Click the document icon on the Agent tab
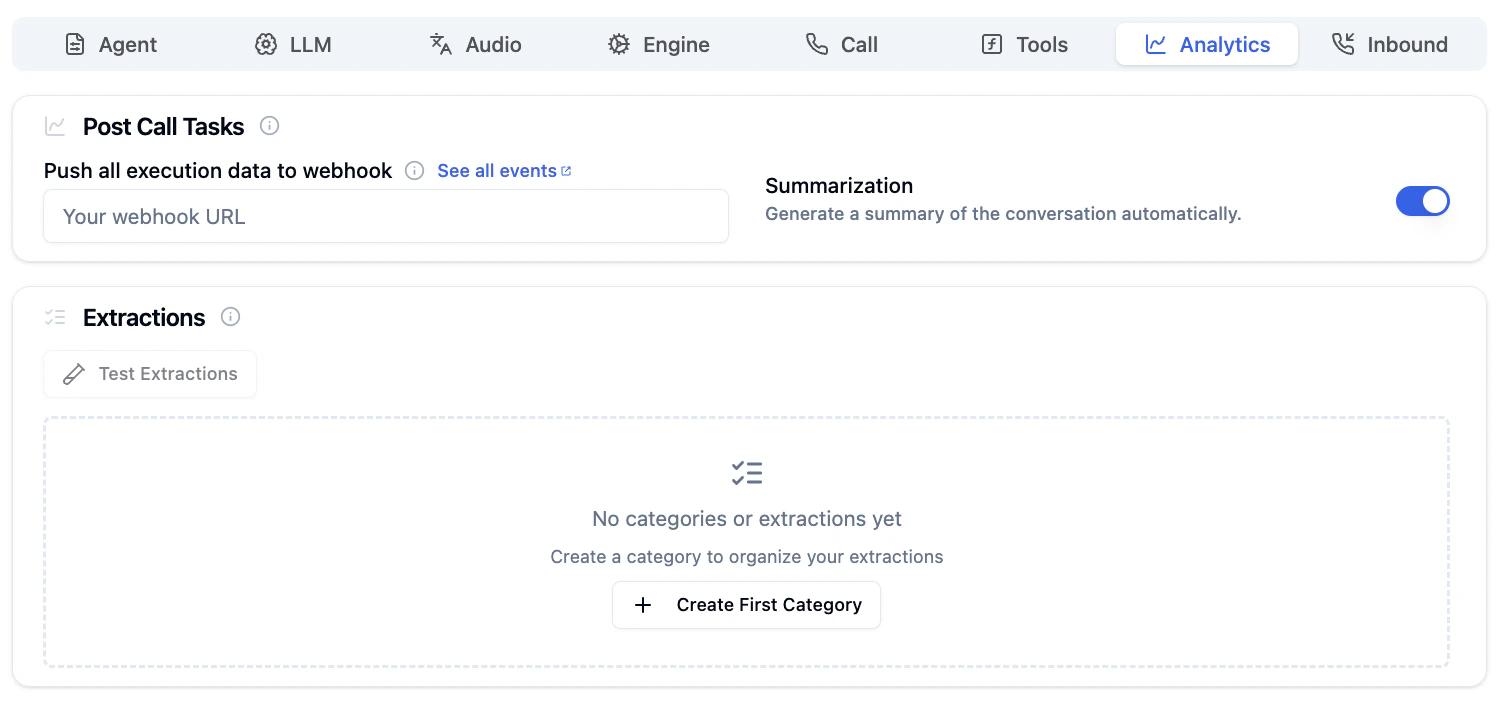This screenshot has width=1502, height=714. tap(75, 44)
